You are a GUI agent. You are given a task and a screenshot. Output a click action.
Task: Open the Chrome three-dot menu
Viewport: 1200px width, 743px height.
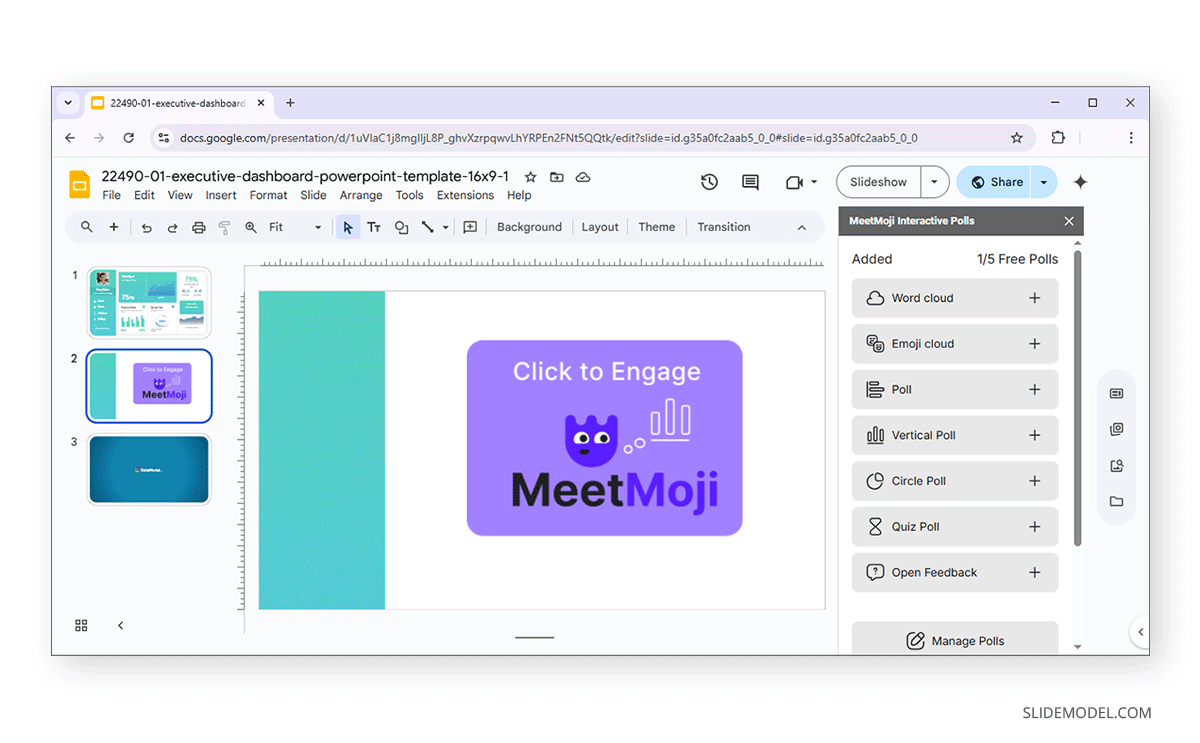[x=1131, y=138]
